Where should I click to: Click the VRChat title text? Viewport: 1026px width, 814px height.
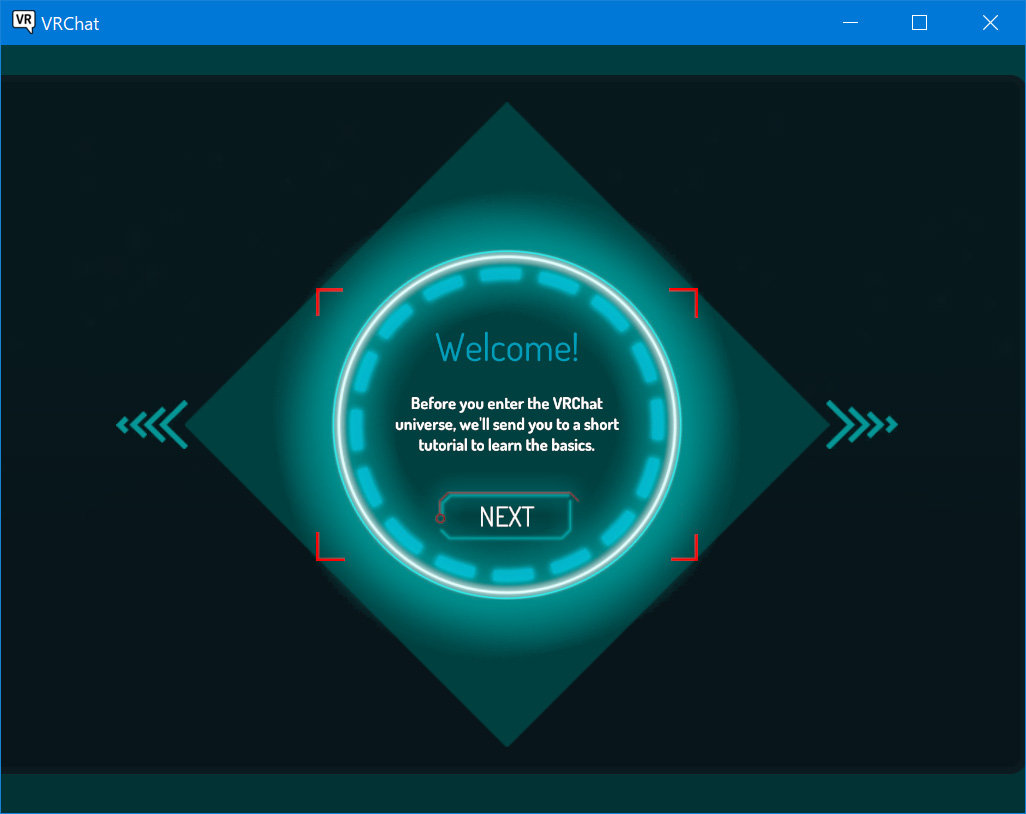coord(70,24)
